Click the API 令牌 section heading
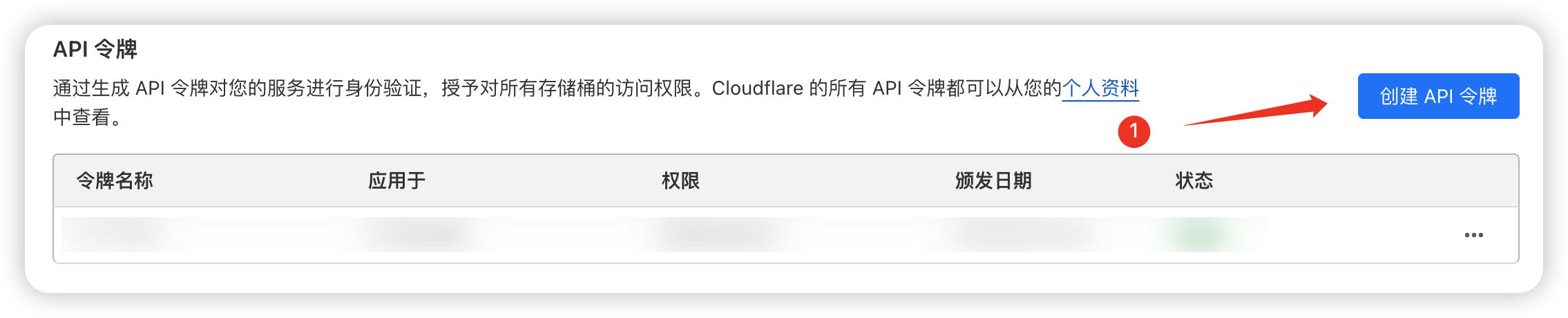The image size is (1568, 318). coord(95,50)
